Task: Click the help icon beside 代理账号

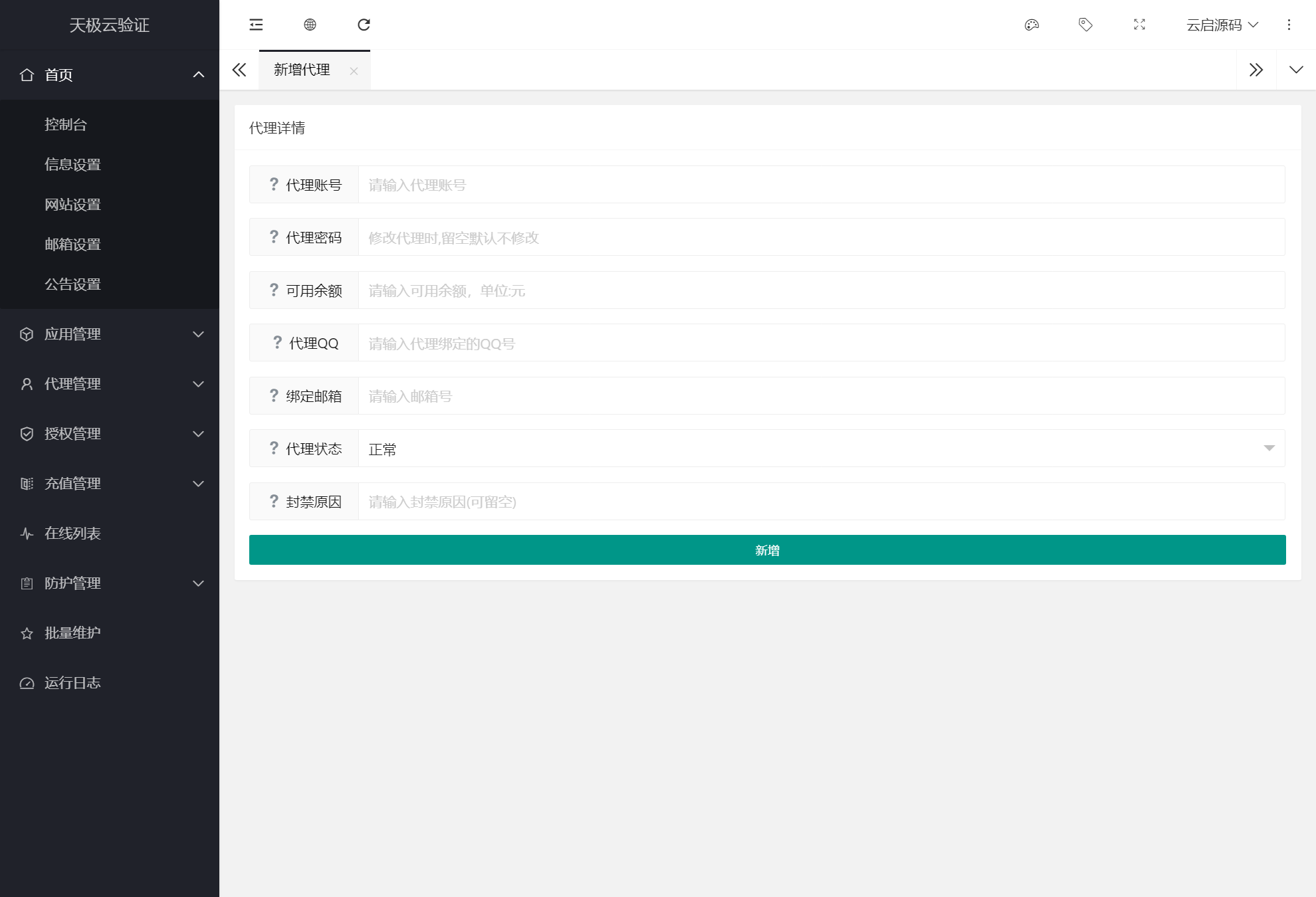Action: tap(273, 183)
